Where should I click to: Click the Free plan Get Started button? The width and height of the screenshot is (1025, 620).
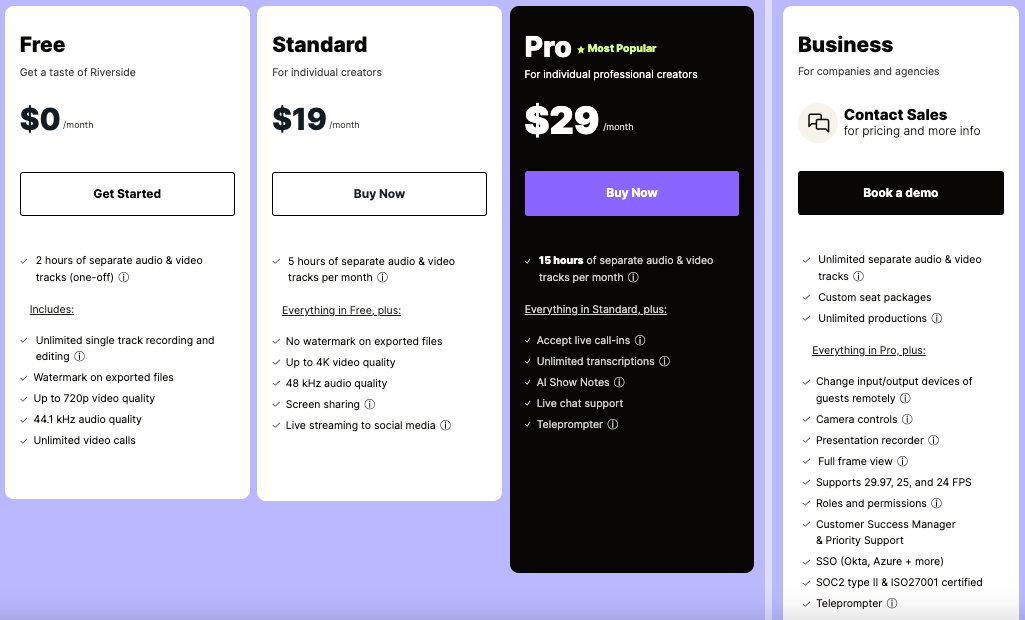tap(127, 194)
